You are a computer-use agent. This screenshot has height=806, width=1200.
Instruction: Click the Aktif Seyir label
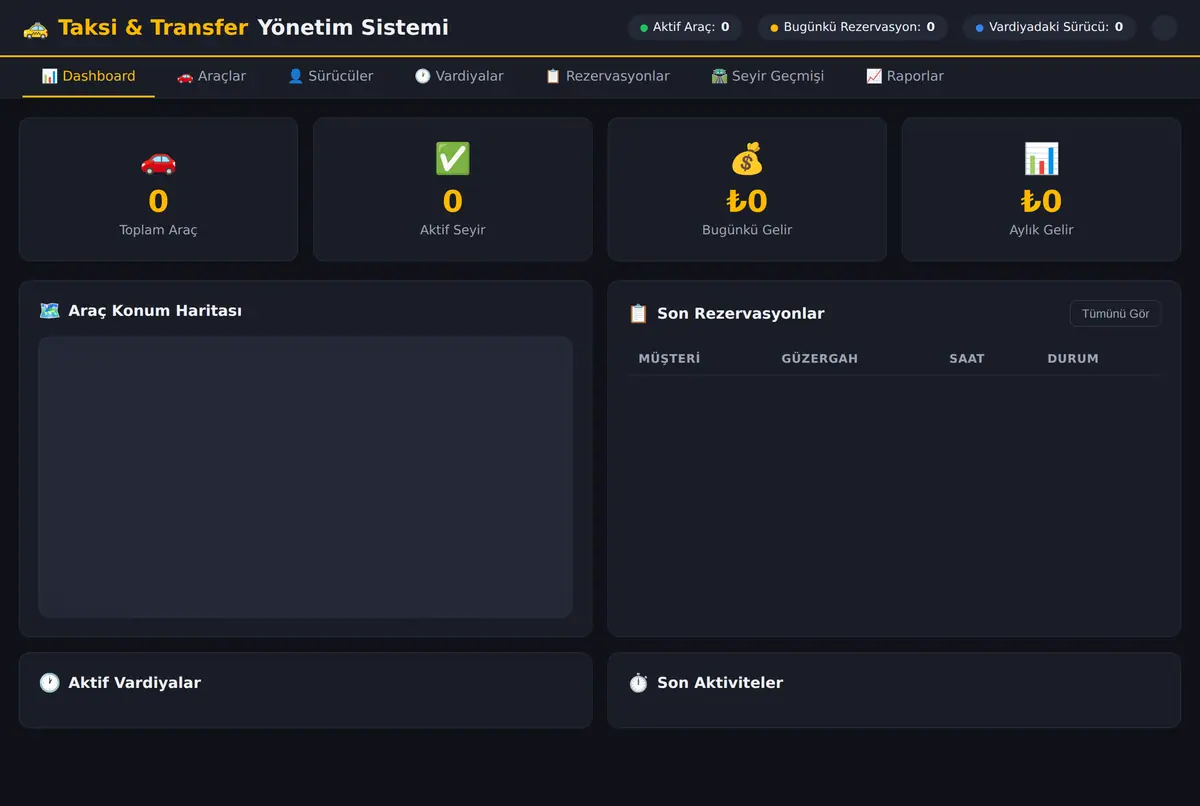(x=452, y=230)
